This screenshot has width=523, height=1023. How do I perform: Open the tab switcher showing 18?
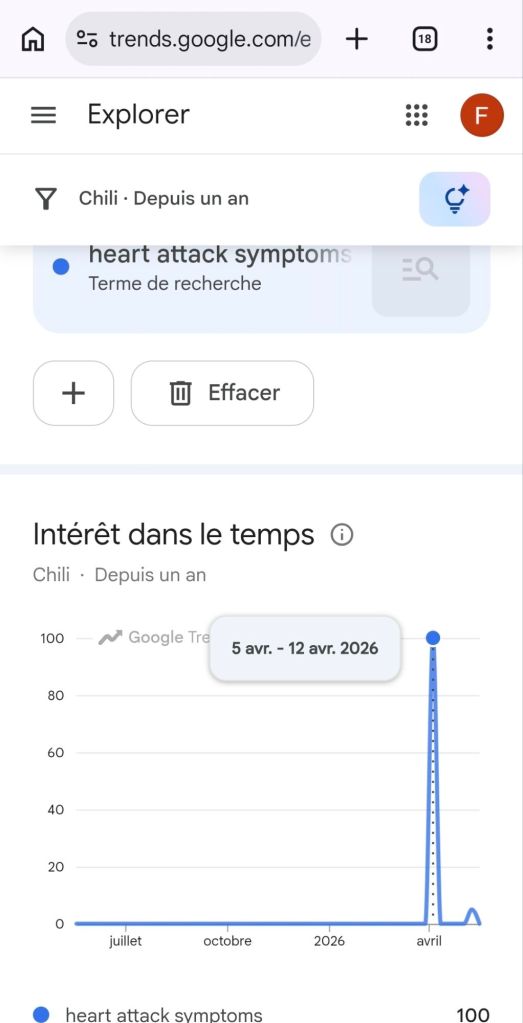click(x=425, y=39)
